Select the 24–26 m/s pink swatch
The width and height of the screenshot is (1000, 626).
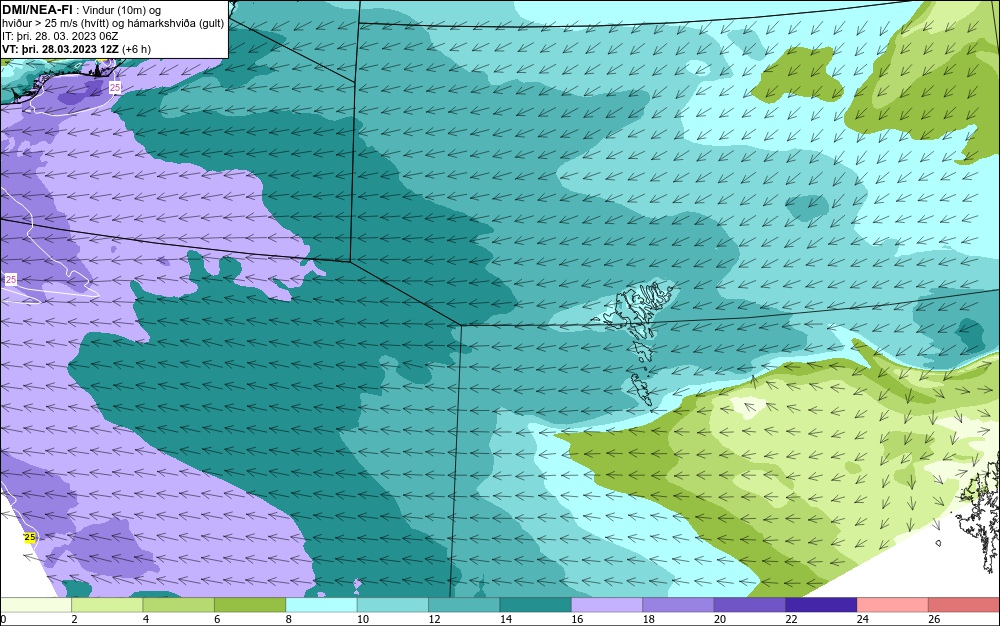point(893,605)
